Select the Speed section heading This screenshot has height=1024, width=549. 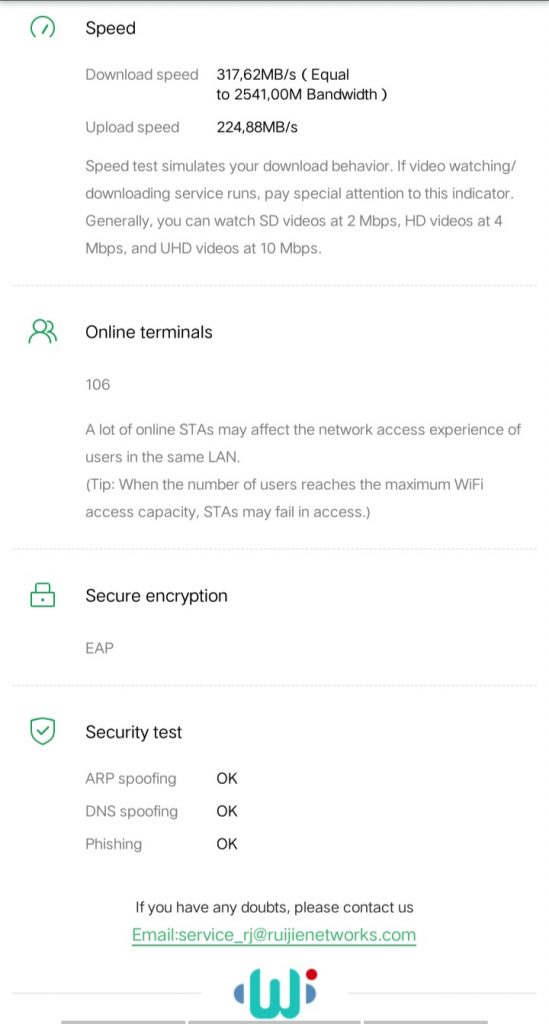110,29
